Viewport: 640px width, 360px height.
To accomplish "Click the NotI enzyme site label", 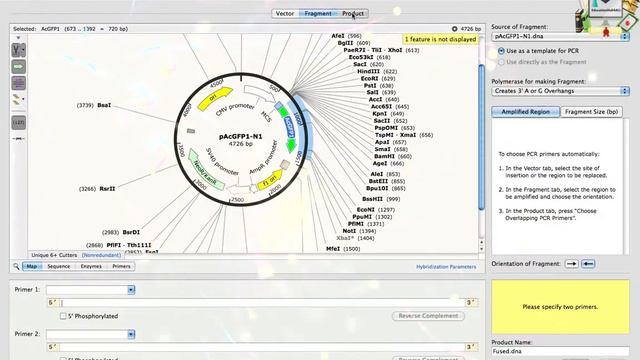I will (x=349, y=231).
